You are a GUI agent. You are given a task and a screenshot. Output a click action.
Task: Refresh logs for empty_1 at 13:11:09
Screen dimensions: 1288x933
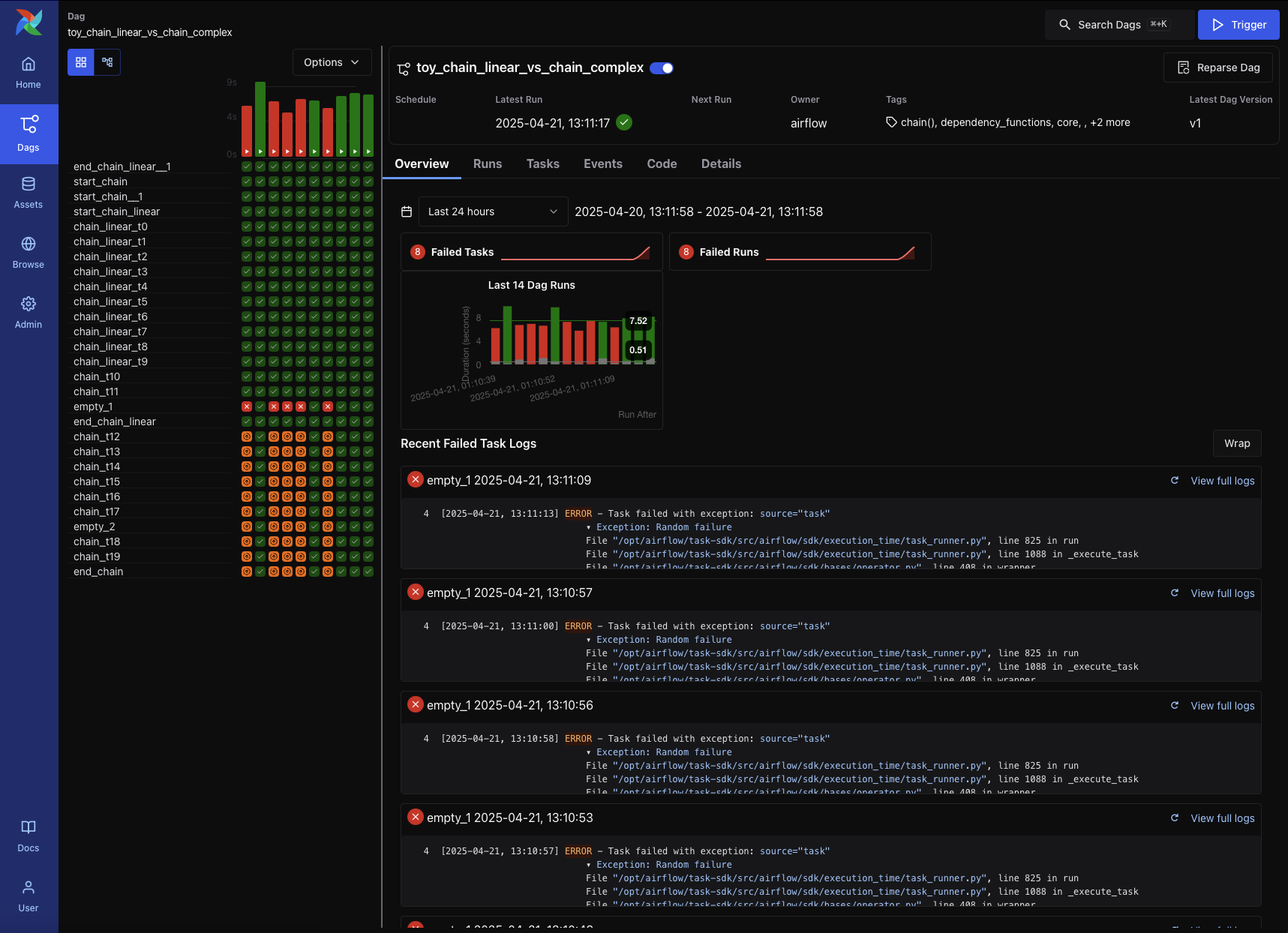tap(1175, 481)
